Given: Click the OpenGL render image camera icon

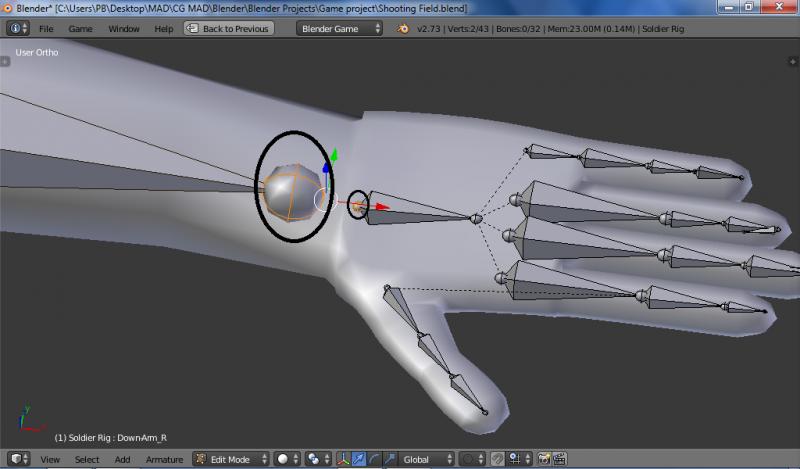Looking at the screenshot, I should [544, 459].
